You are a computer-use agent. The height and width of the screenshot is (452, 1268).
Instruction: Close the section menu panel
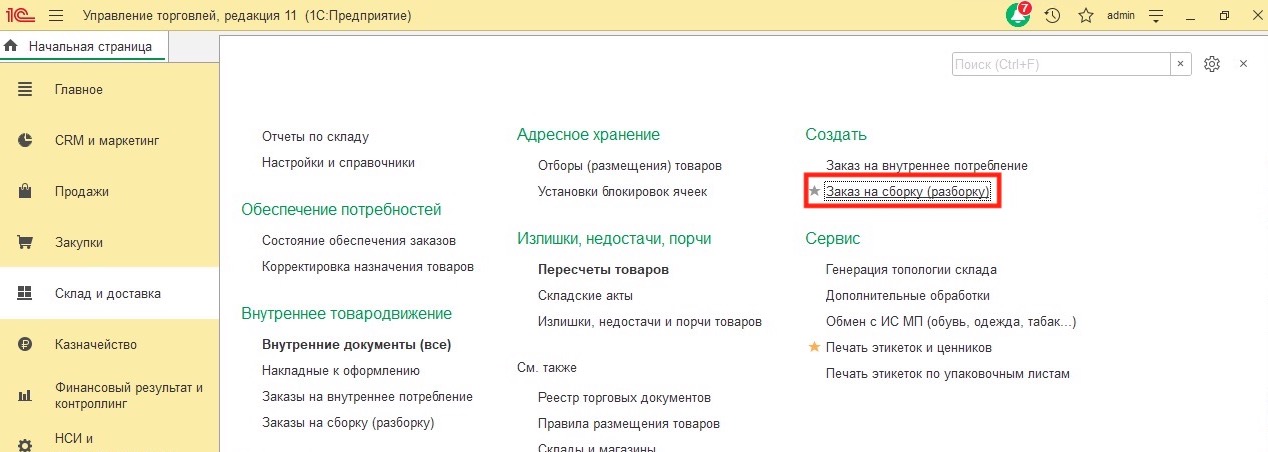click(1244, 63)
